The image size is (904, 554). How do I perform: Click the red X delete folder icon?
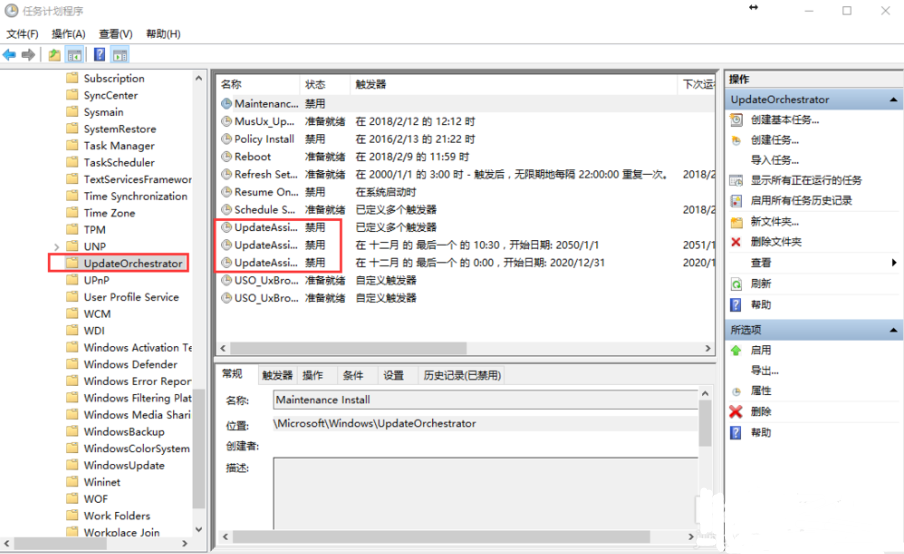(736, 242)
